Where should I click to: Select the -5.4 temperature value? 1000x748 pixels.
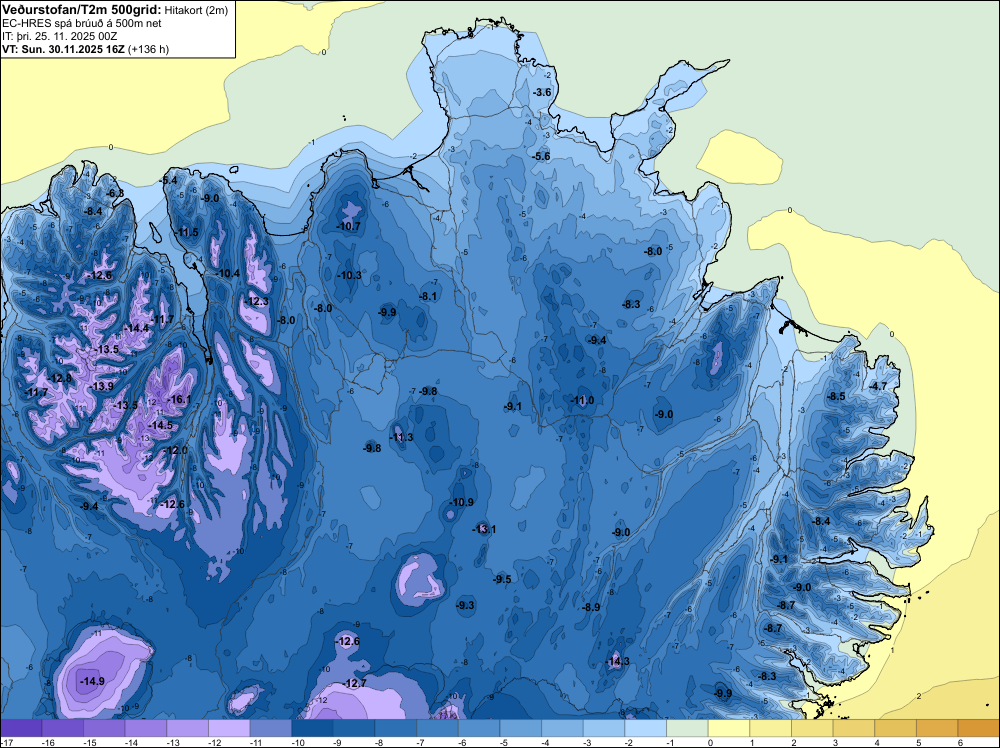(x=169, y=180)
